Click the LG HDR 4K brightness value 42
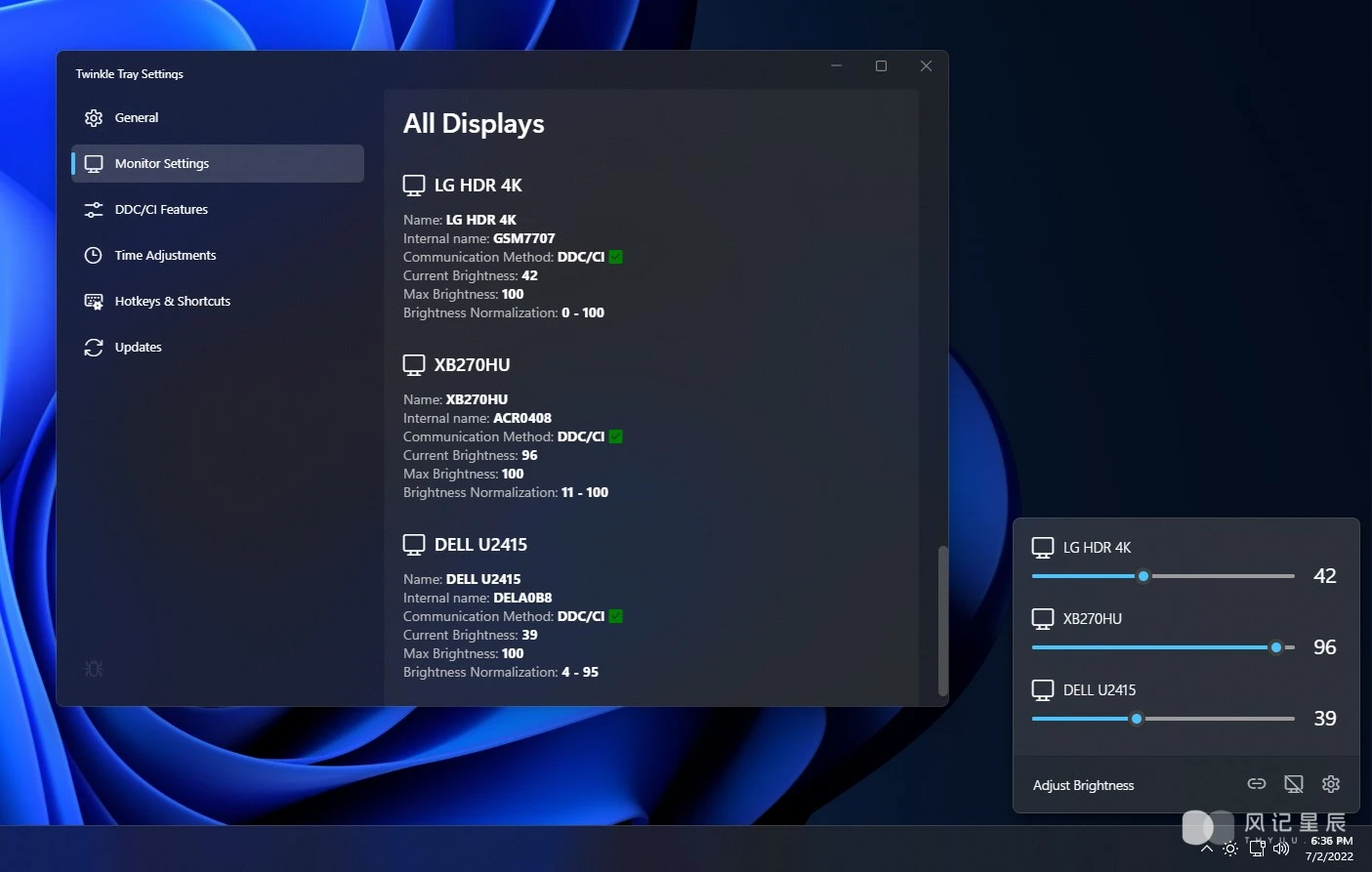The image size is (1372, 872). pos(1325,576)
